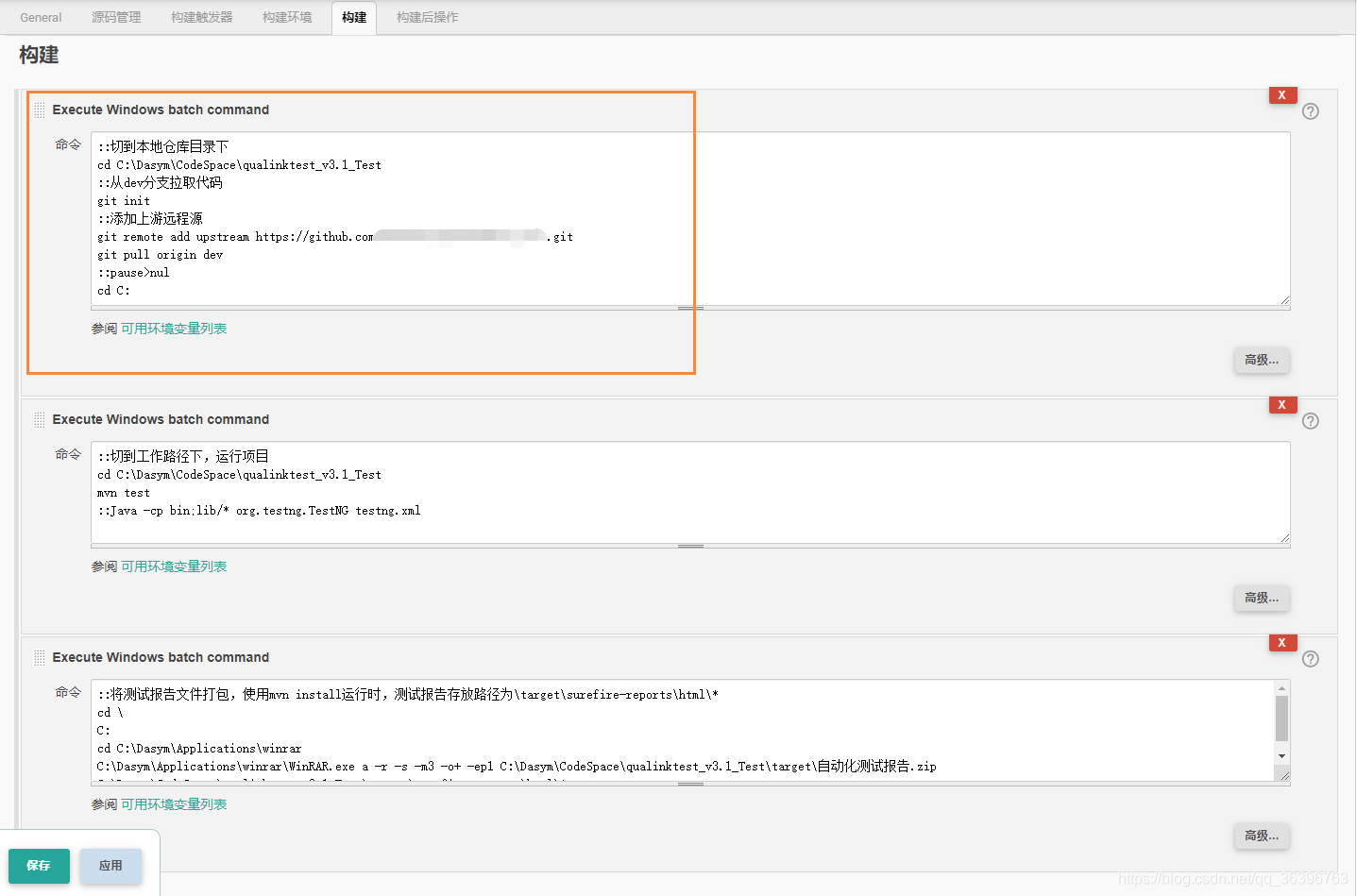Click in the git pull command text area
This screenshot has width=1357, height=896.
click(690, 218)
